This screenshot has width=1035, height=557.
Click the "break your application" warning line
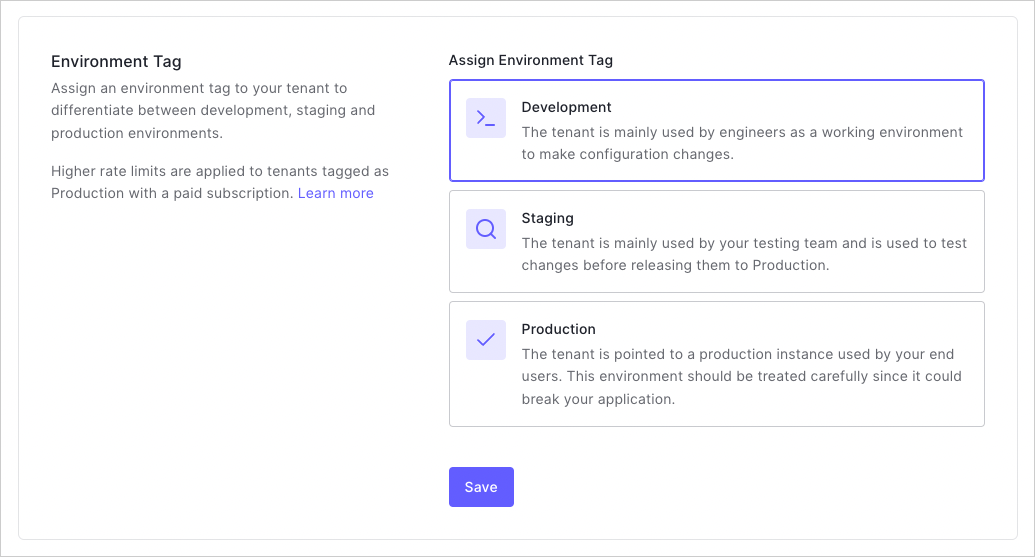click(598, 399)
